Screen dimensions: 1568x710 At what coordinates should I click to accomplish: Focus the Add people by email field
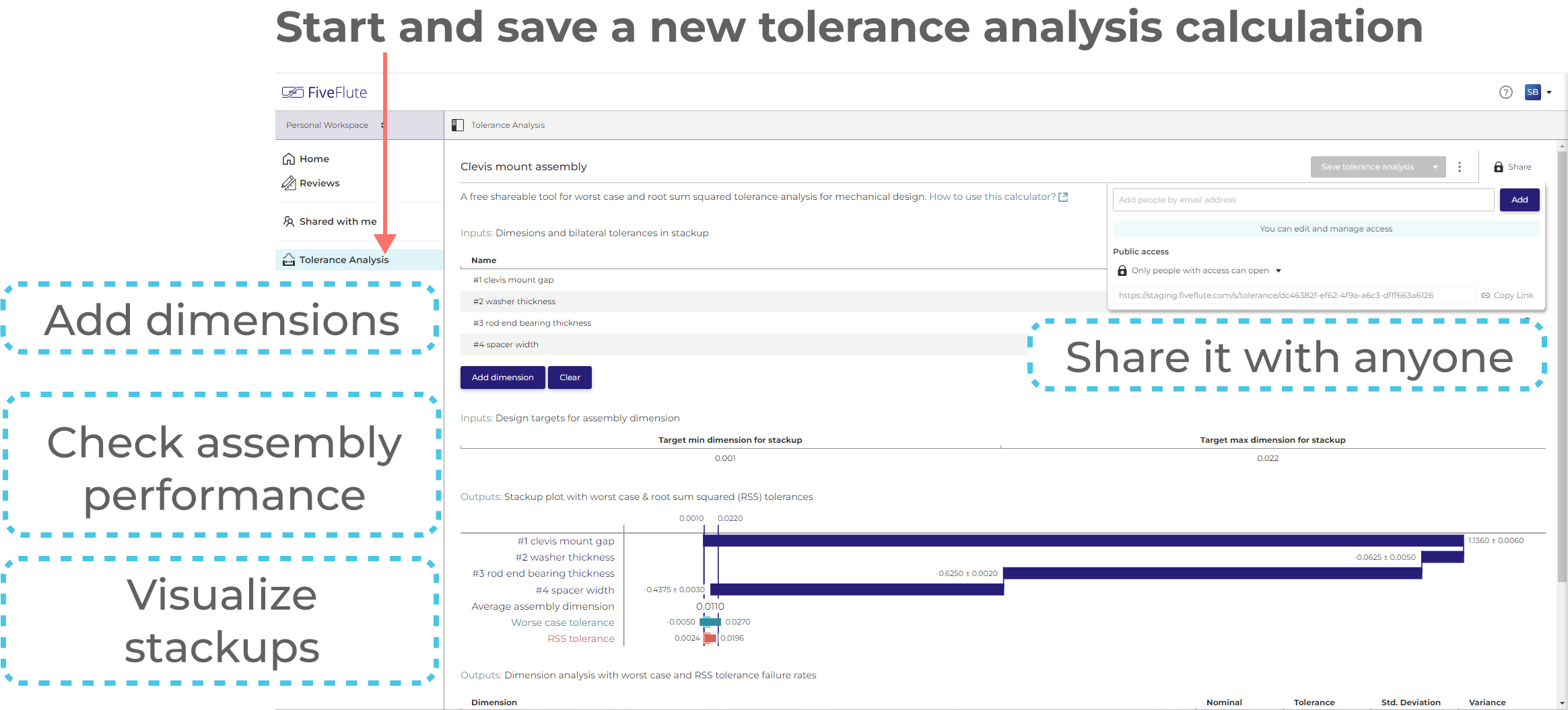click(1303, 200)
